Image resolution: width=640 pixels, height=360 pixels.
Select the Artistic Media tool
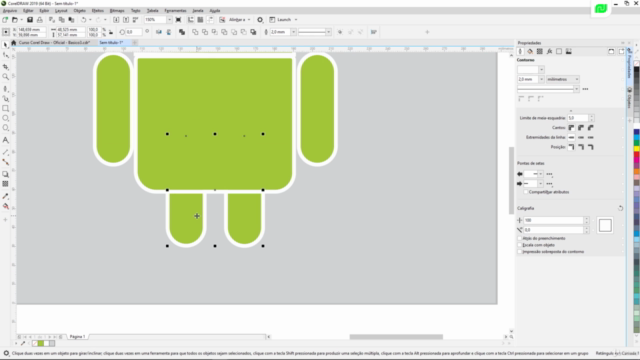click(x=5, y=98)
